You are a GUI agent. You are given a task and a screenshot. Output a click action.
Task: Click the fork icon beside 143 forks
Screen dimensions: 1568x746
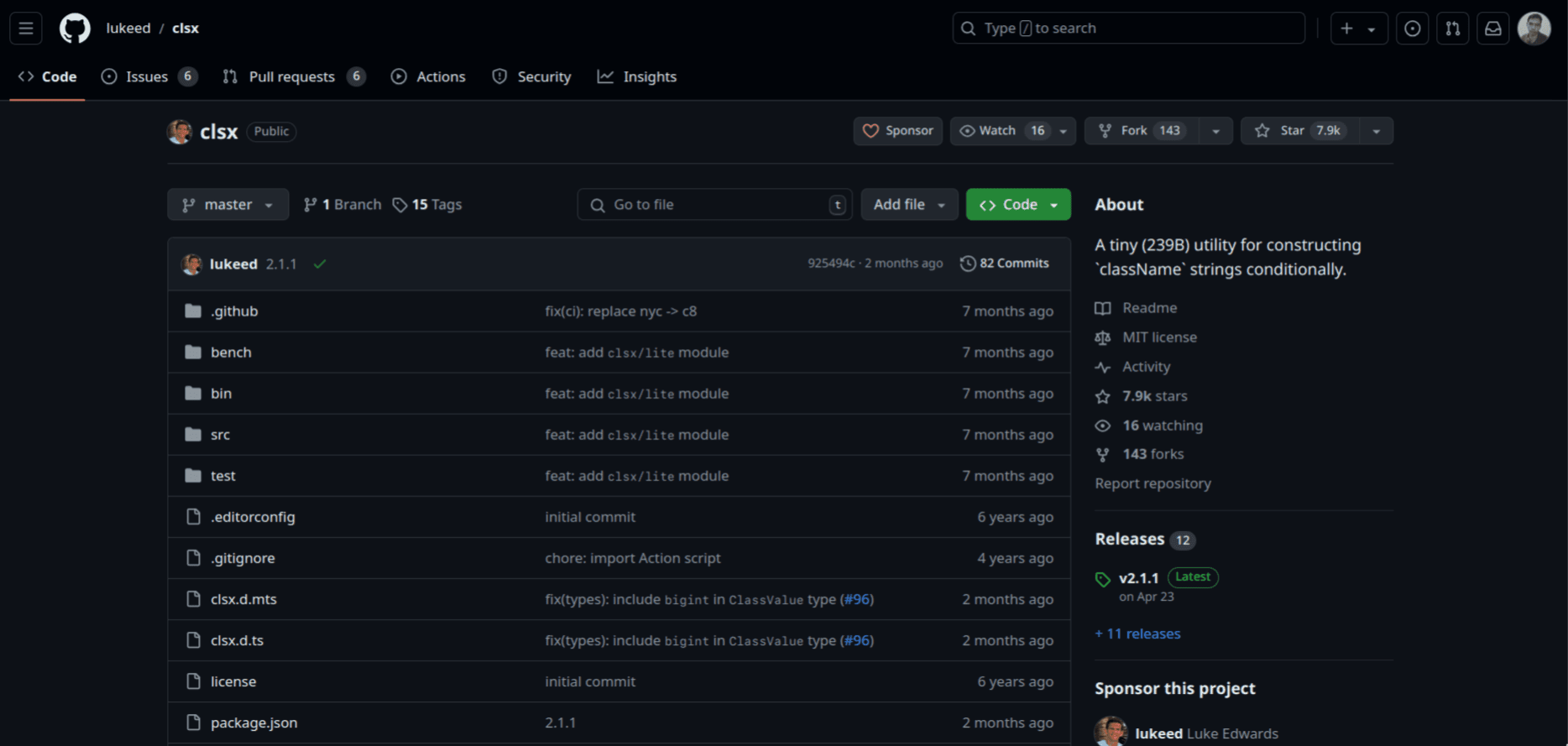(1103, 454)
